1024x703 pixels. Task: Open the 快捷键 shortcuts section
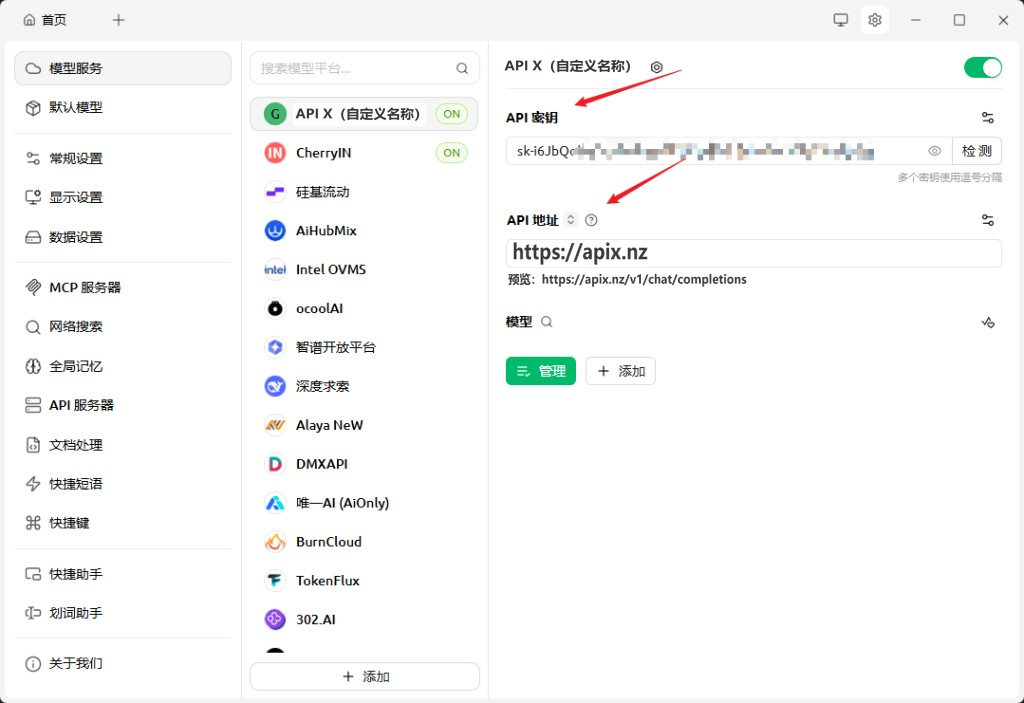click(x=123, y=523)
